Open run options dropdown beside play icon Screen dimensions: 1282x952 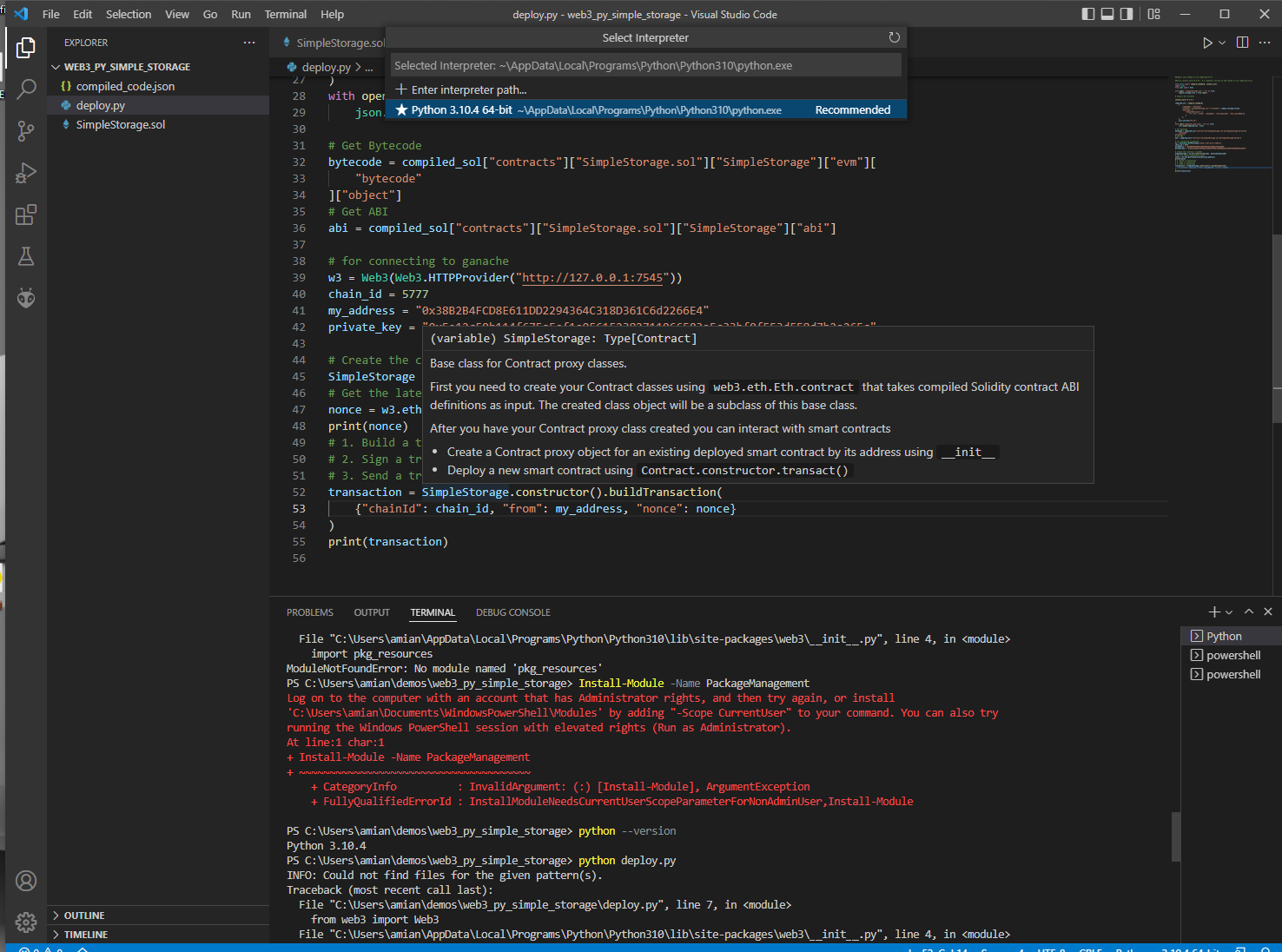point(1222,43)
